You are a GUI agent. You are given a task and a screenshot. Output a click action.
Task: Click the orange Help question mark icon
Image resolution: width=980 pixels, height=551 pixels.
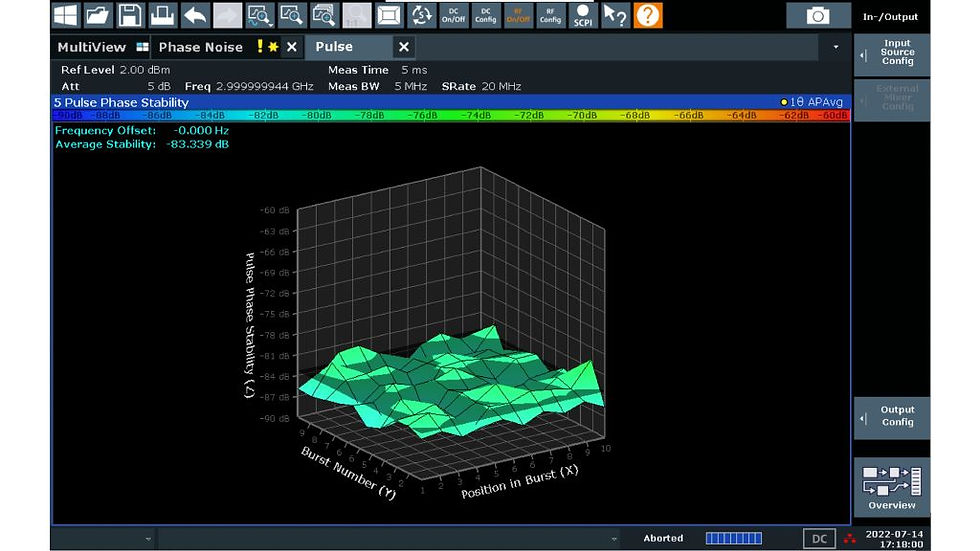(x=648, y=14)
